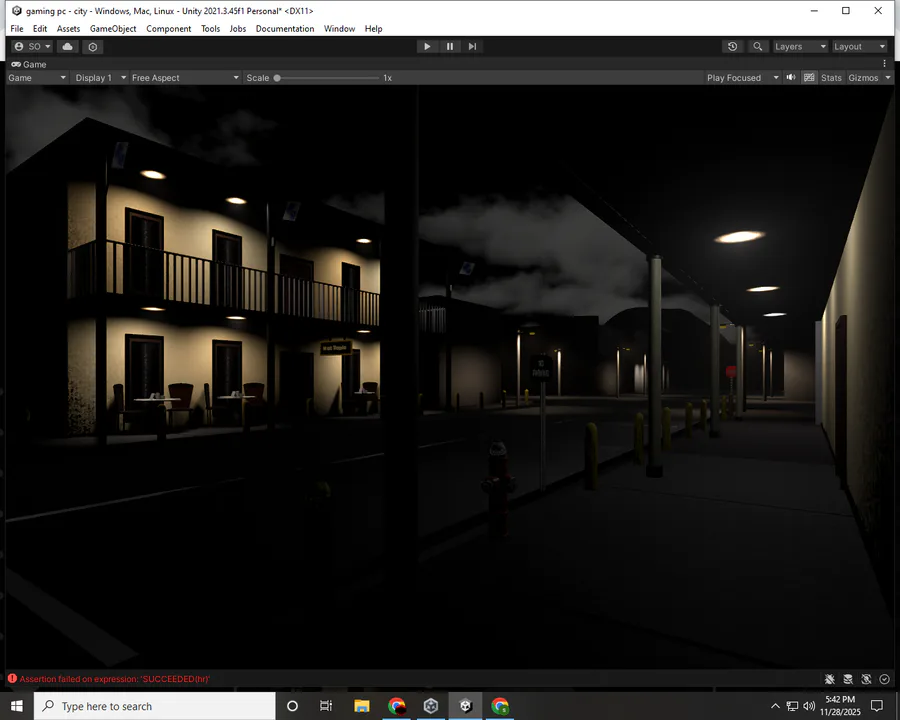This screenshot has width=900, height=720.
Task: Open the cloud services icon
Action: (68, 47)
